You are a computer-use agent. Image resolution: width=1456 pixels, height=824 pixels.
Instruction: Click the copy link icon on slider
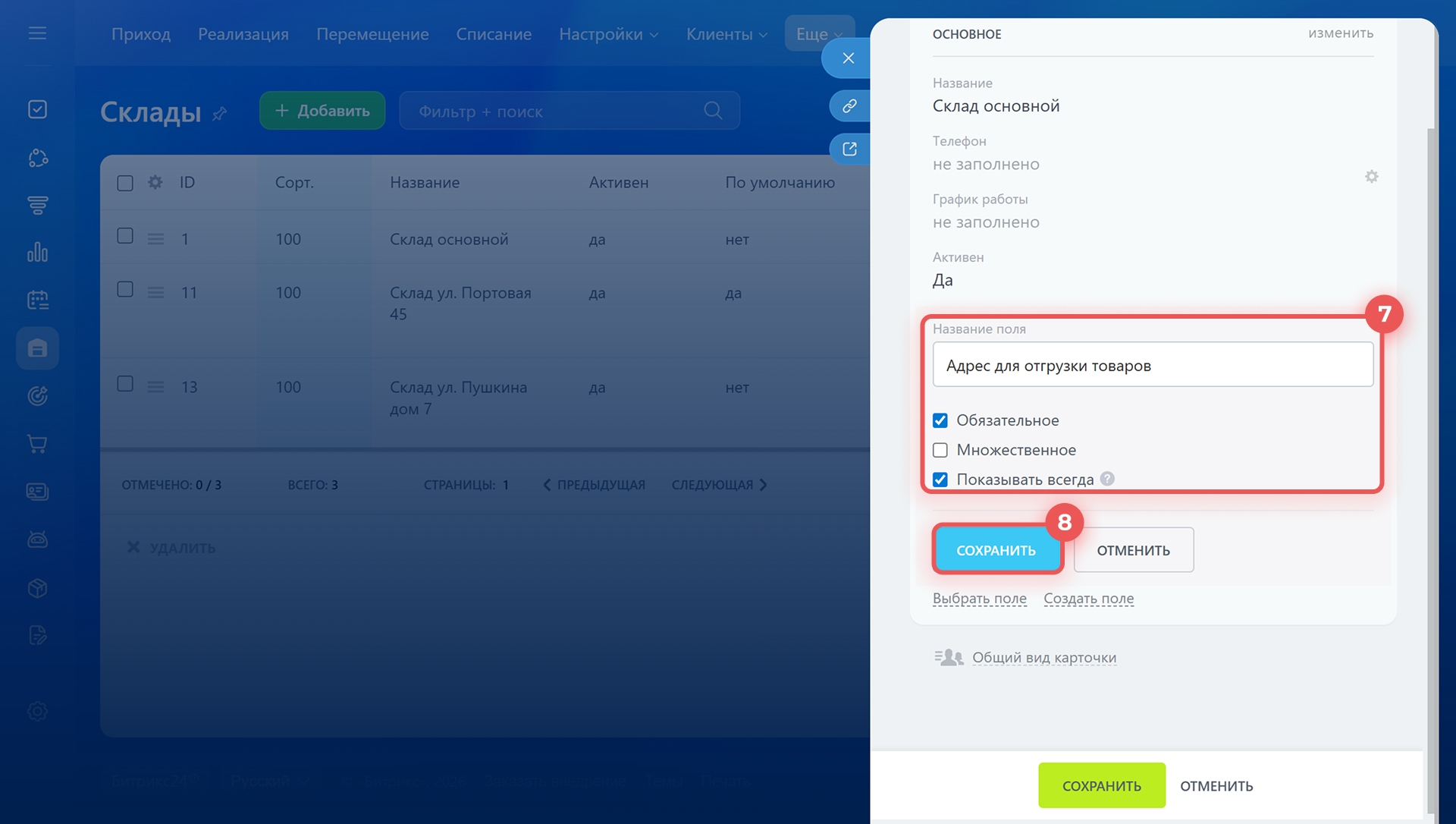tap(849, 105)
